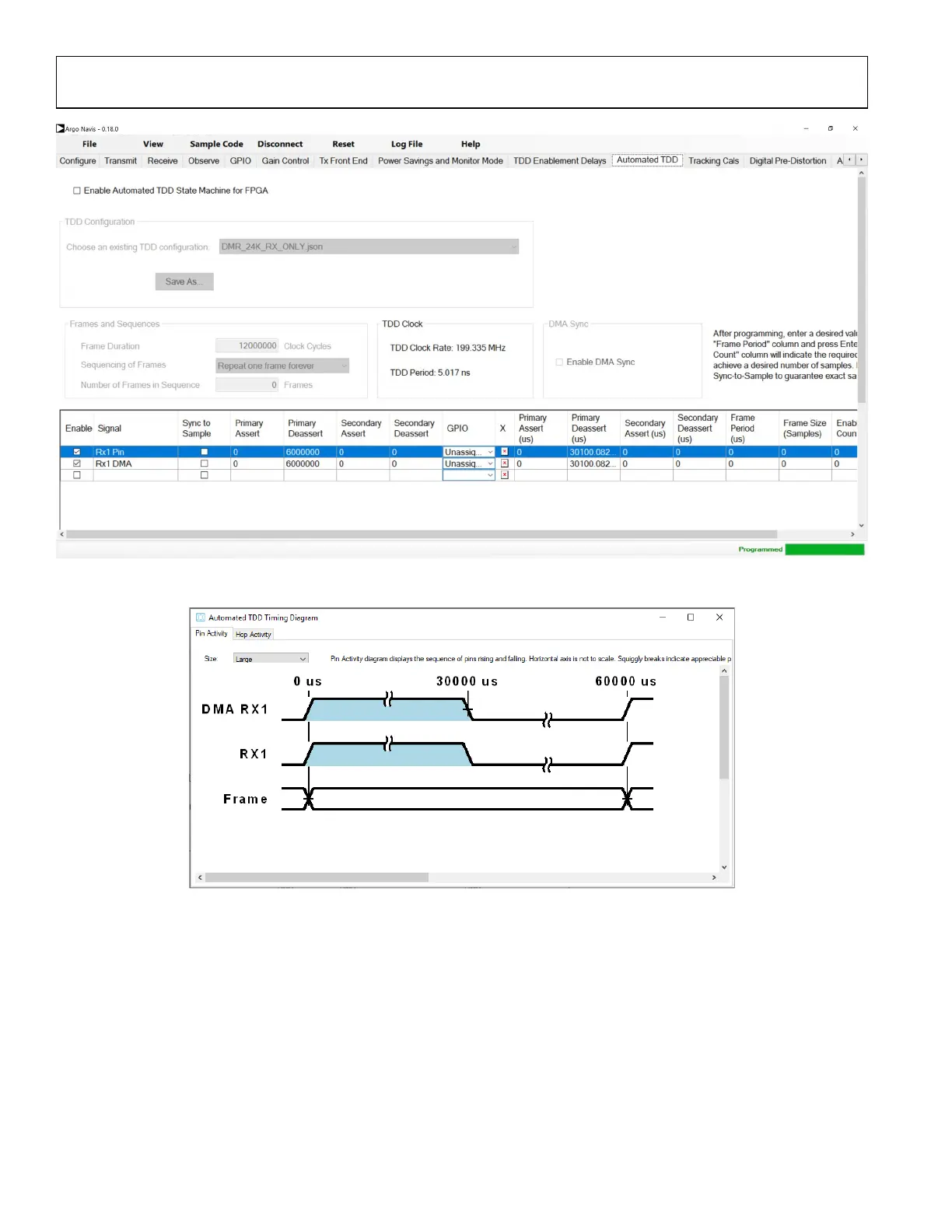952x1232 pixels.
Task: Click Timing Diagram scroll-down arrow
Action: pyautogui.click(x=724, y=867)
